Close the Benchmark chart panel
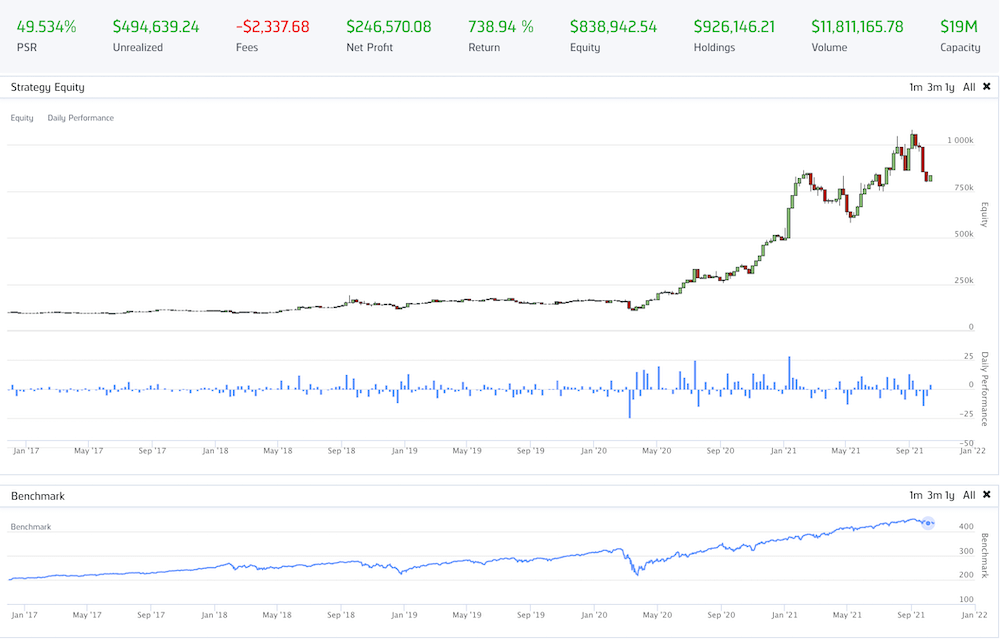 pos(986,495)
